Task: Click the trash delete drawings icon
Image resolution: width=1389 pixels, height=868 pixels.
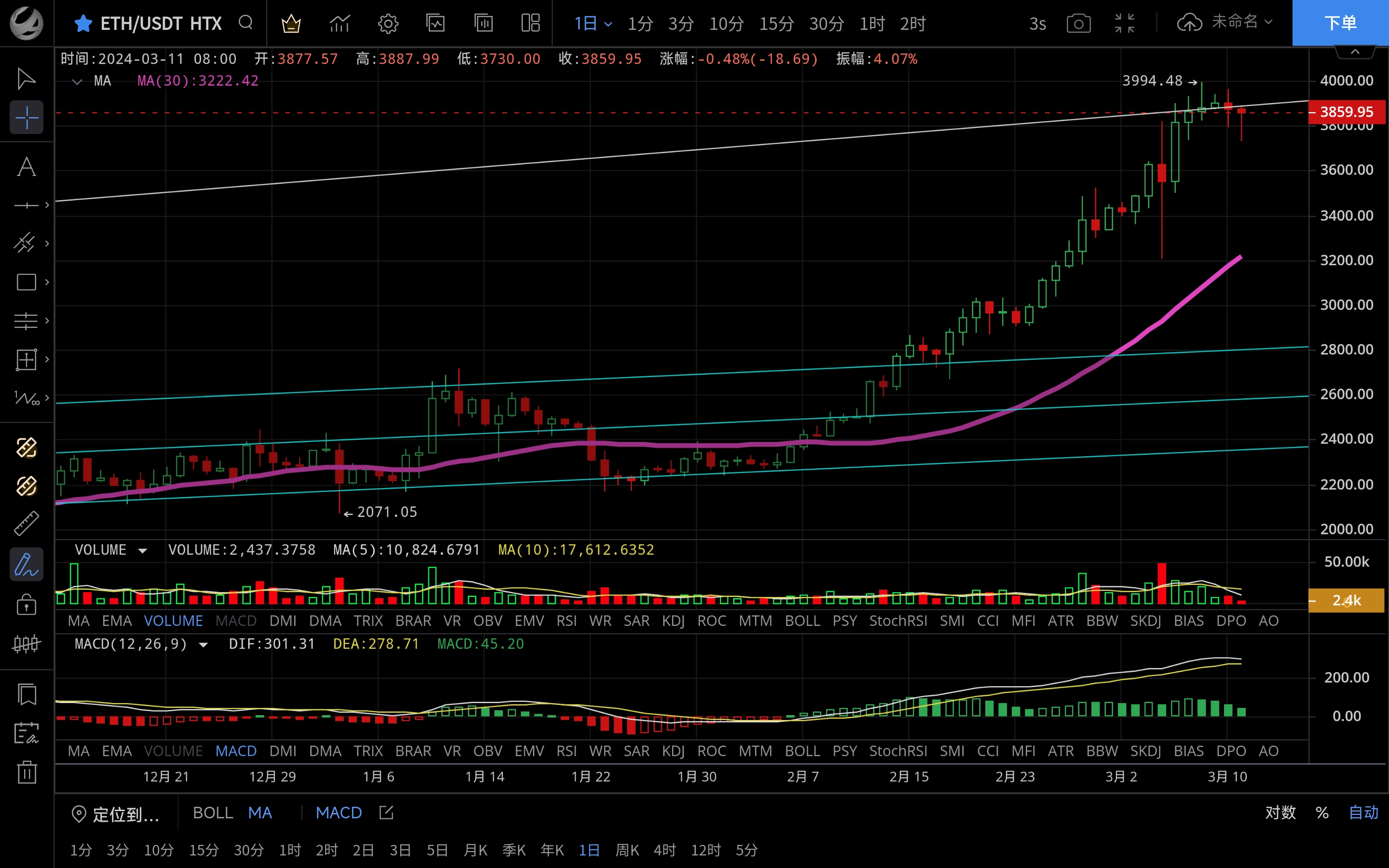Action: coord(27,772)
